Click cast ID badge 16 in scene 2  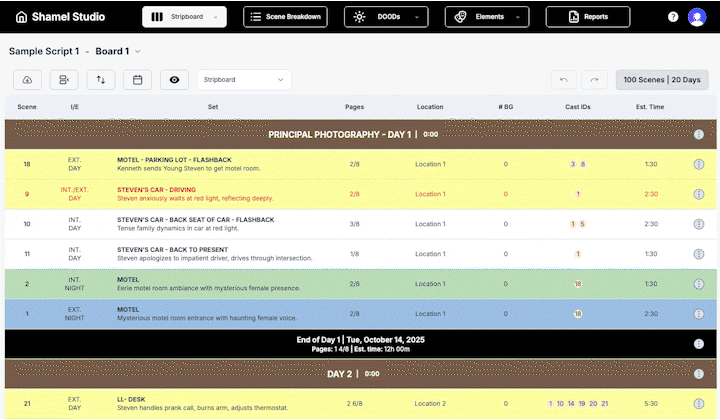click(578, 284)
